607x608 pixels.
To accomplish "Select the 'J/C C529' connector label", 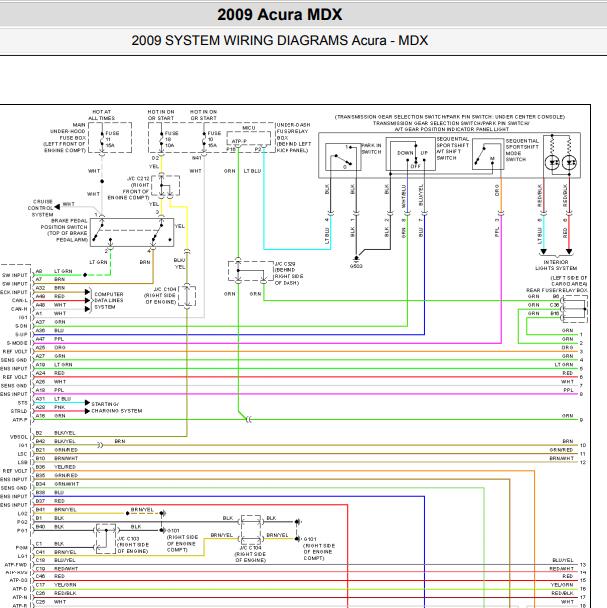I will [x=289, y=273].
